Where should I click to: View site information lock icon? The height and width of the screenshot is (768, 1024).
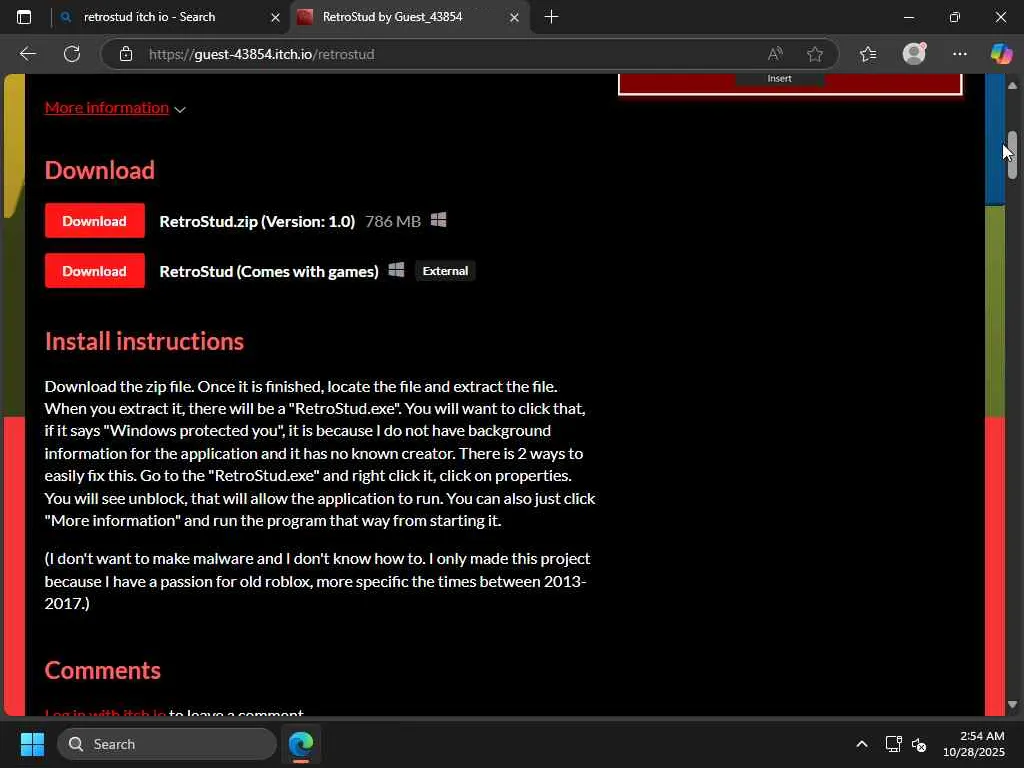click(126, 54)
